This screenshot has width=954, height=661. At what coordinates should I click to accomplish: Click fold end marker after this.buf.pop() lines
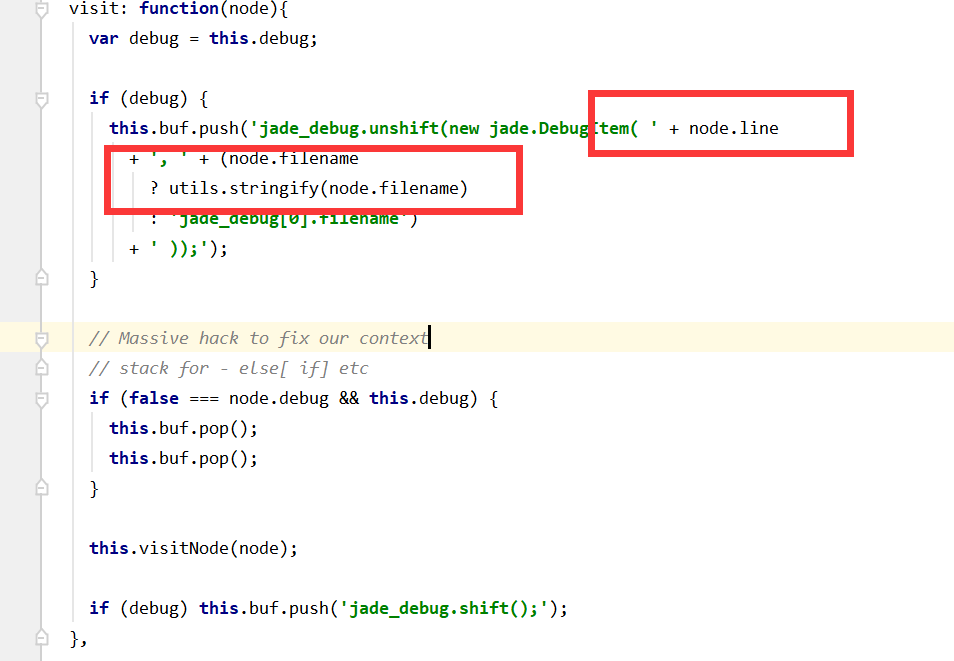point(41,488)
